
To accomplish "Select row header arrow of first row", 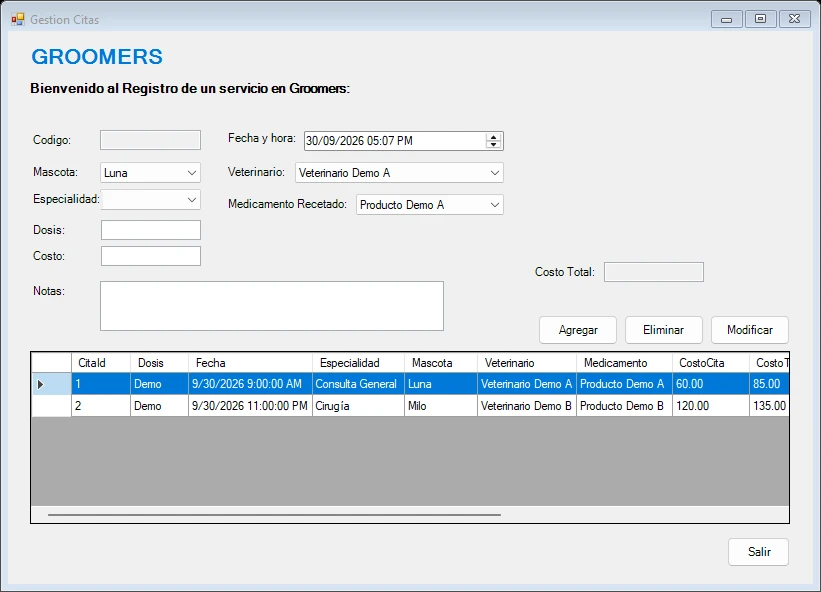I will pyautogui.click(x=51, y=384).
